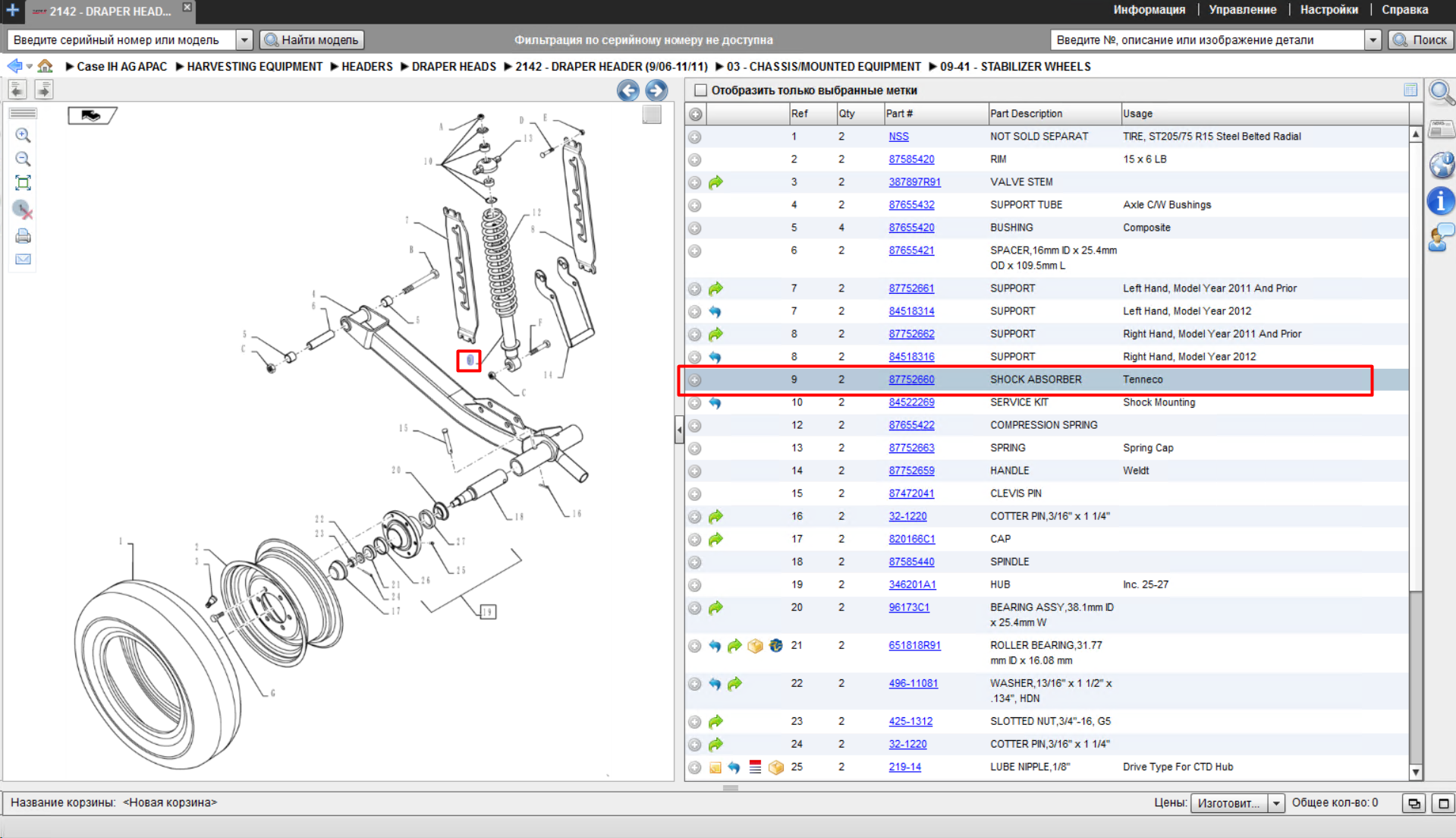Image resolution: width=1456 pixels, height=838 pixels.
Task: Click the home icon in breadcrumb
Action: click(x=46, y=66)
